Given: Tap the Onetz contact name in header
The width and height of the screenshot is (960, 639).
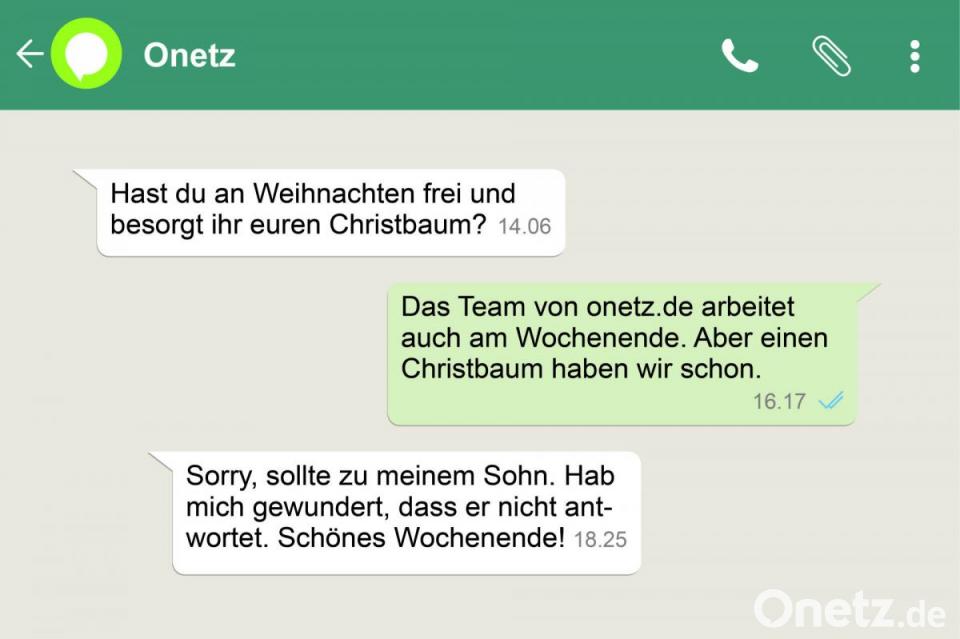Looking at the screenshot, I should [189, 55].
